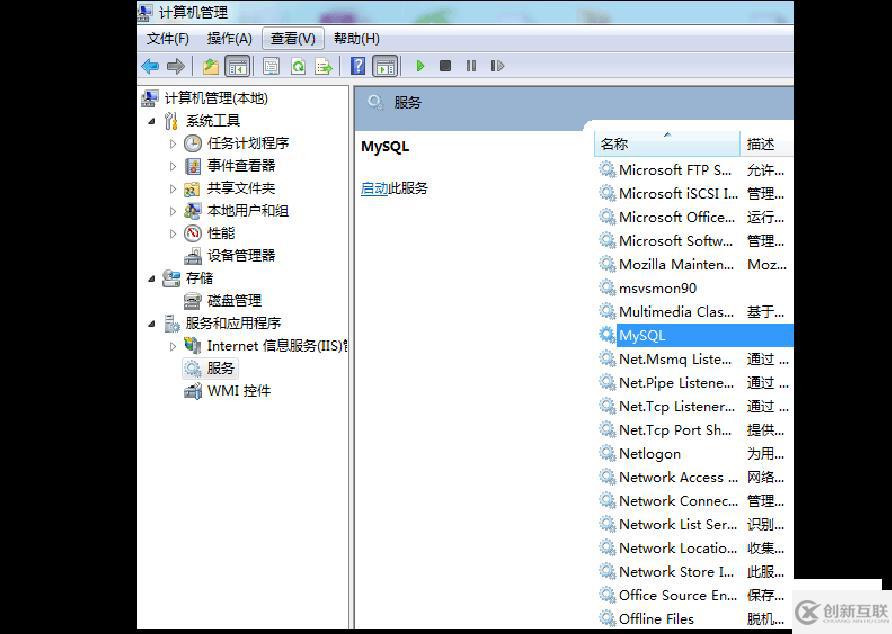
Task: Click the Show/Hide Console Tree toolbar icon
Action: click(x=236, y=65)
